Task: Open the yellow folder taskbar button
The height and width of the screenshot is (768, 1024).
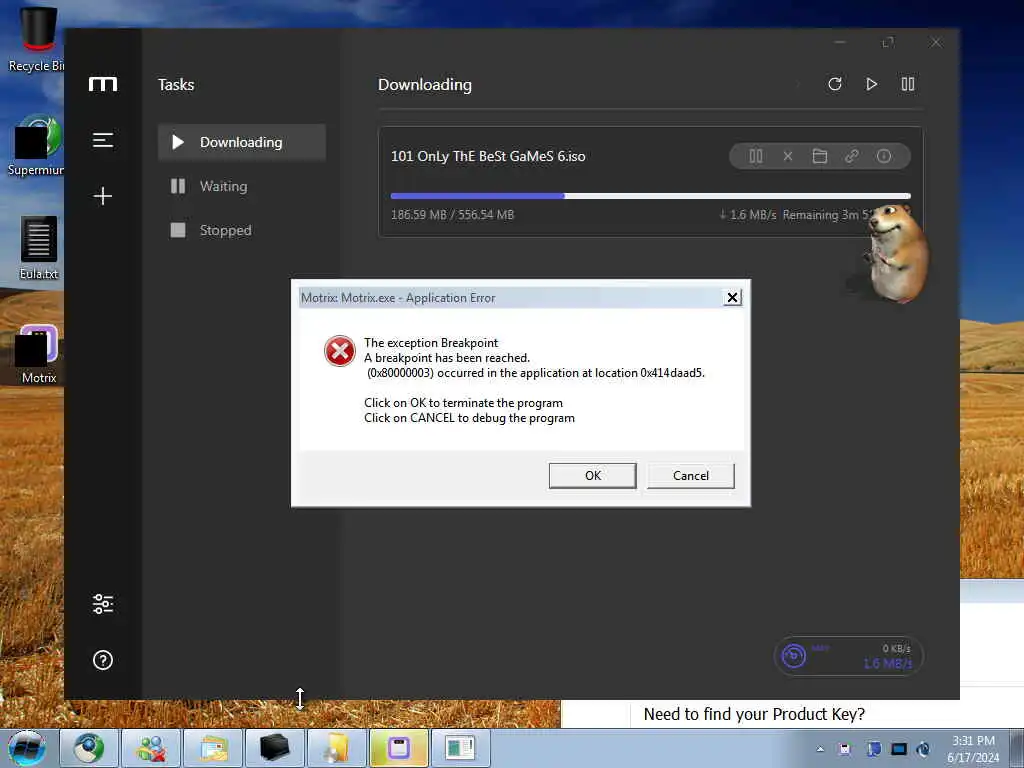Action: 337,748
